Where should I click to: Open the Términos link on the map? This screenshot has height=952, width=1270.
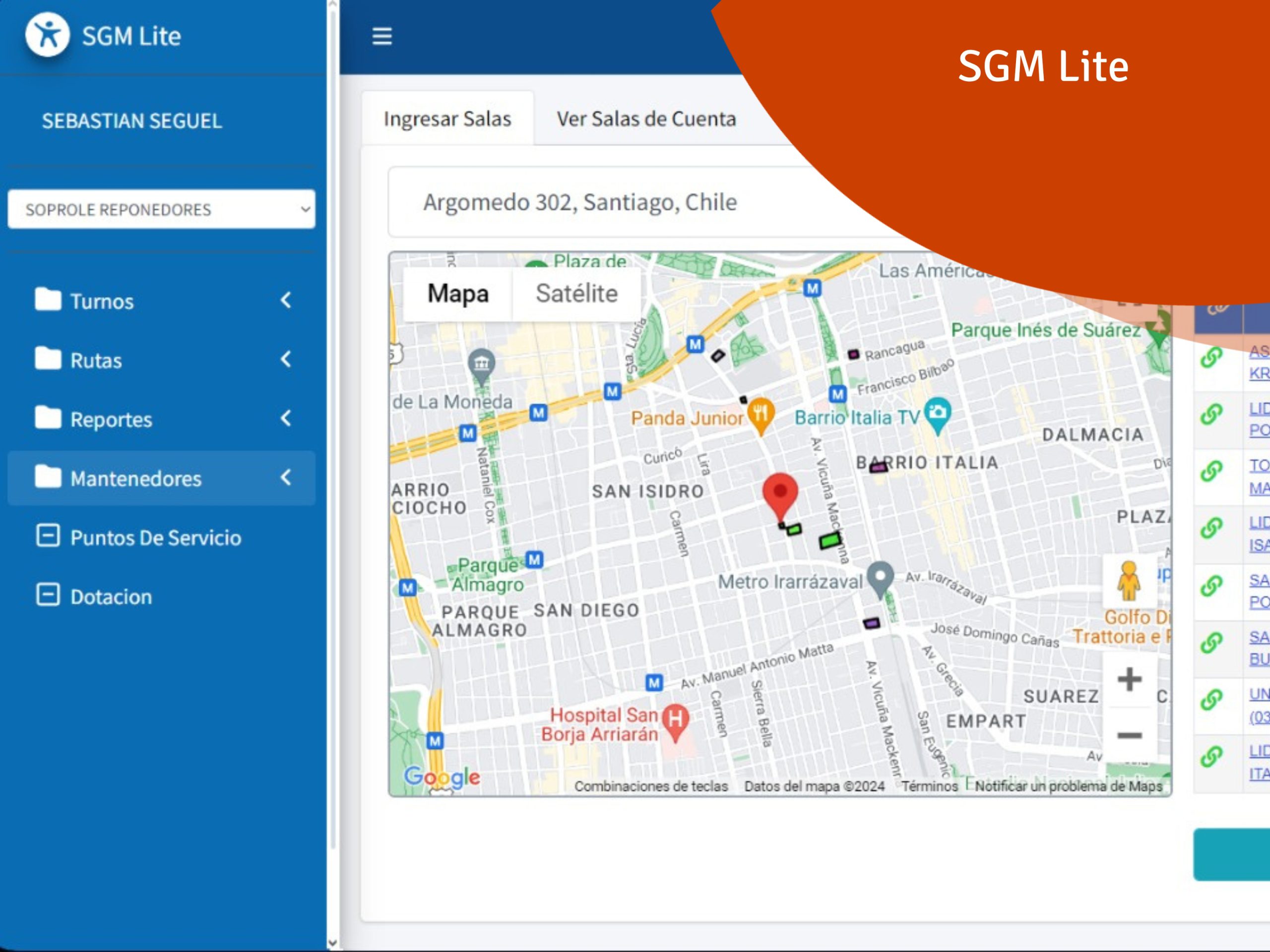tap(930, 786)
